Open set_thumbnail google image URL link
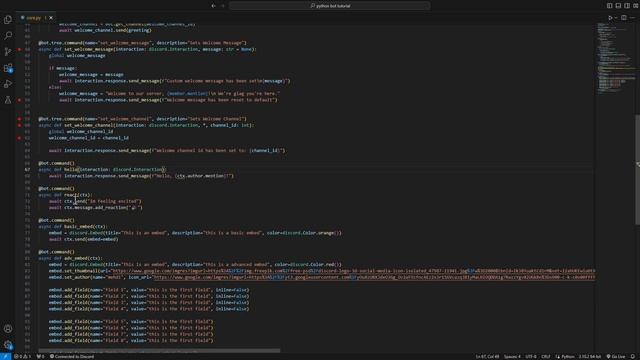Image resolution: width=640 pixels, height=360 pixels. pyautogui.click(x=353, y=271)
